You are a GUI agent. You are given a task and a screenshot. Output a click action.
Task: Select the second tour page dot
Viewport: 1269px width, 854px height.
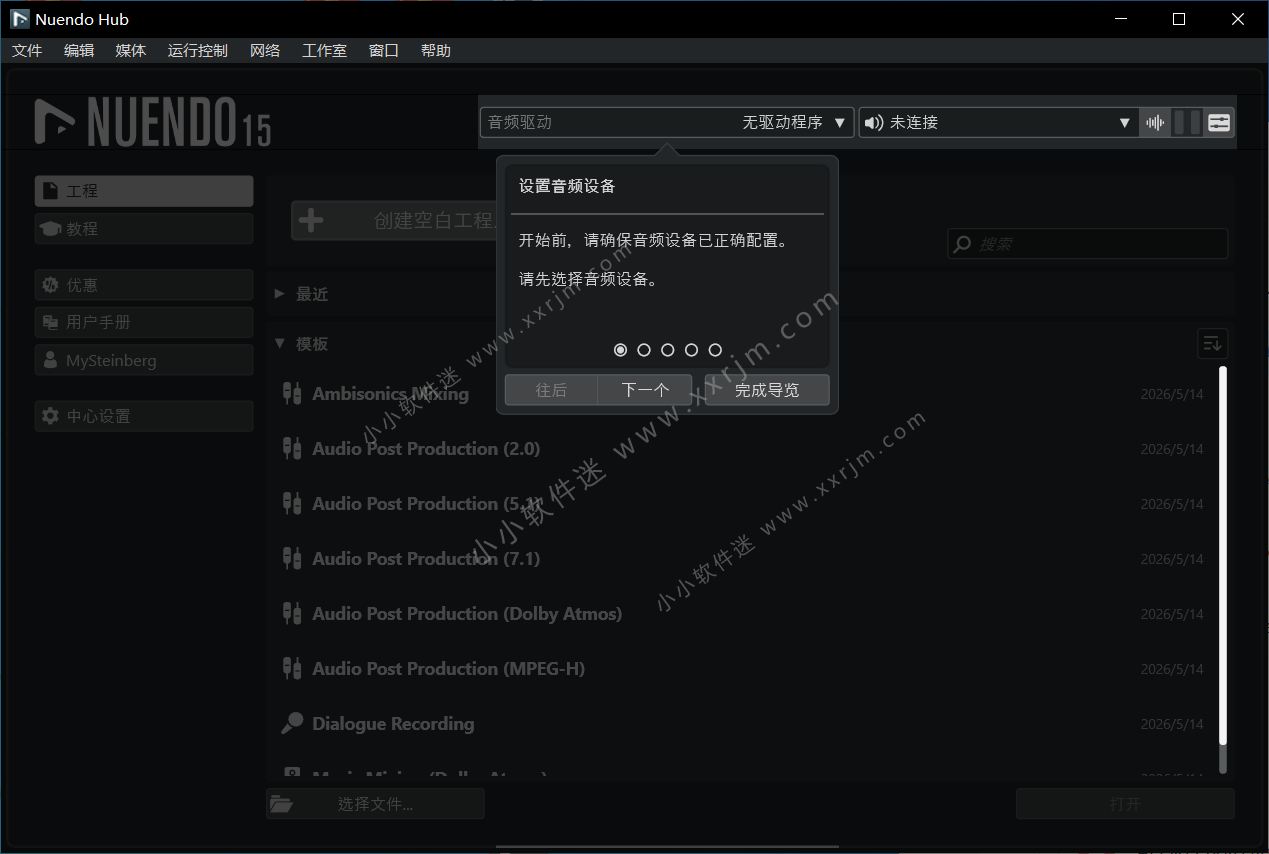(x=644, y=350)
